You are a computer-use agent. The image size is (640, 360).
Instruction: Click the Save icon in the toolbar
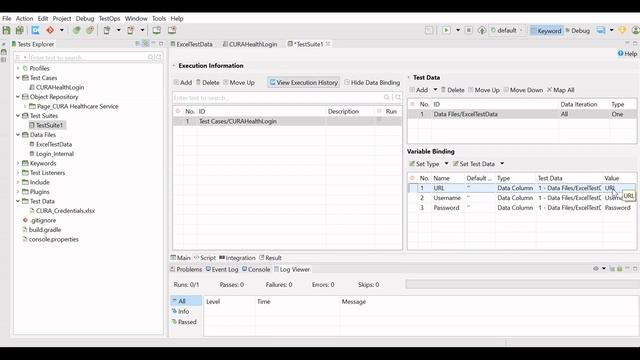point(7,30)
